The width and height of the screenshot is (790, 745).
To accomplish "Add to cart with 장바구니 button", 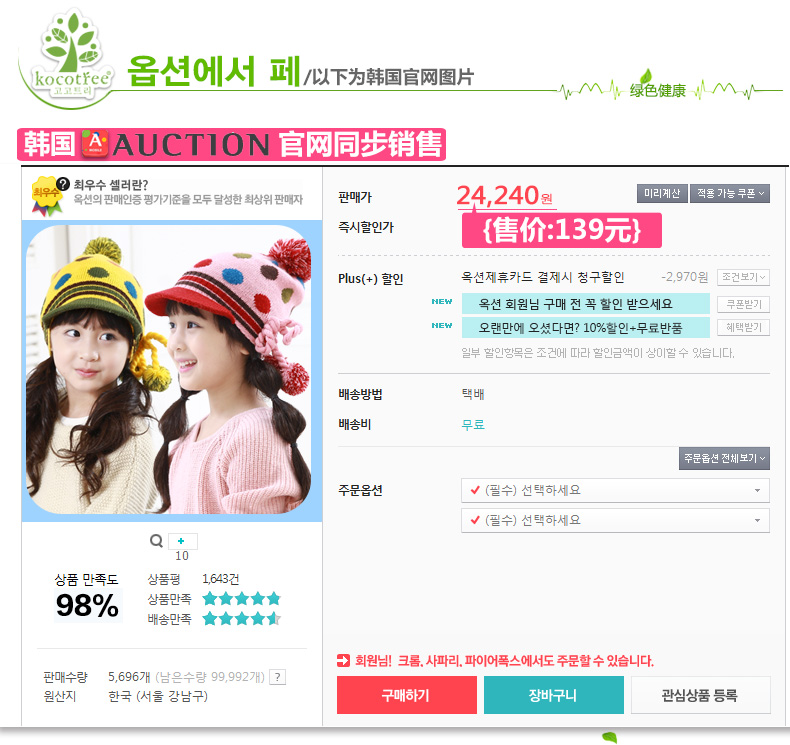I will [554, 695].
